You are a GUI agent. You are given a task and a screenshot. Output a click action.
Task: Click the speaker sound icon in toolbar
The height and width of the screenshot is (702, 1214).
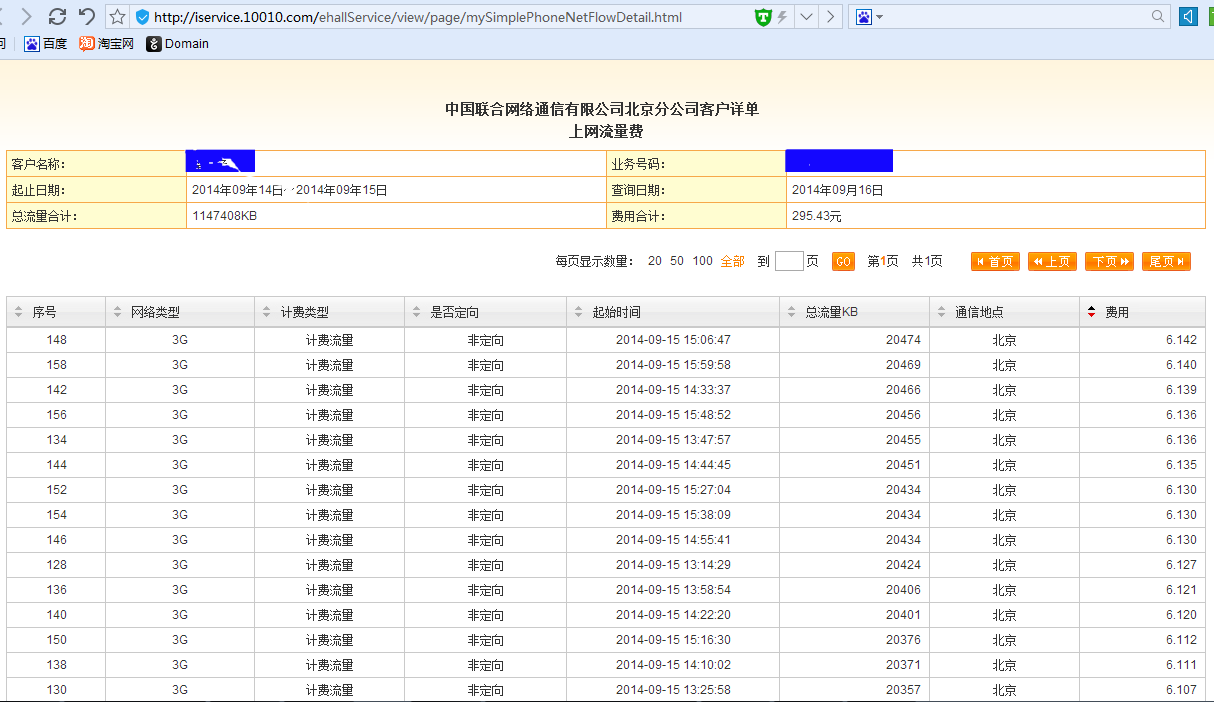pos(1189,17)
